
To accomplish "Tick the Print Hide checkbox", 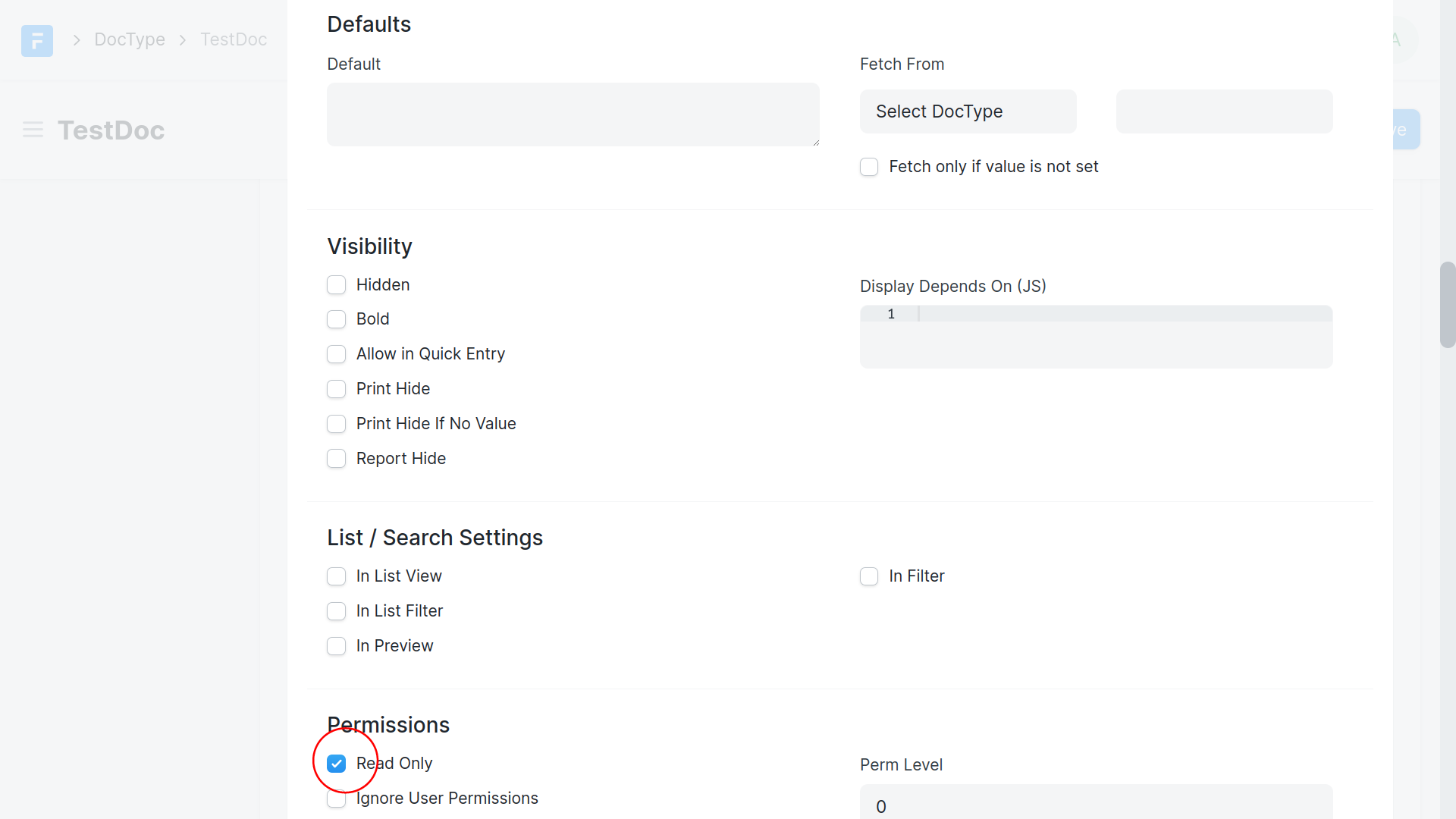I will [337, 389].
